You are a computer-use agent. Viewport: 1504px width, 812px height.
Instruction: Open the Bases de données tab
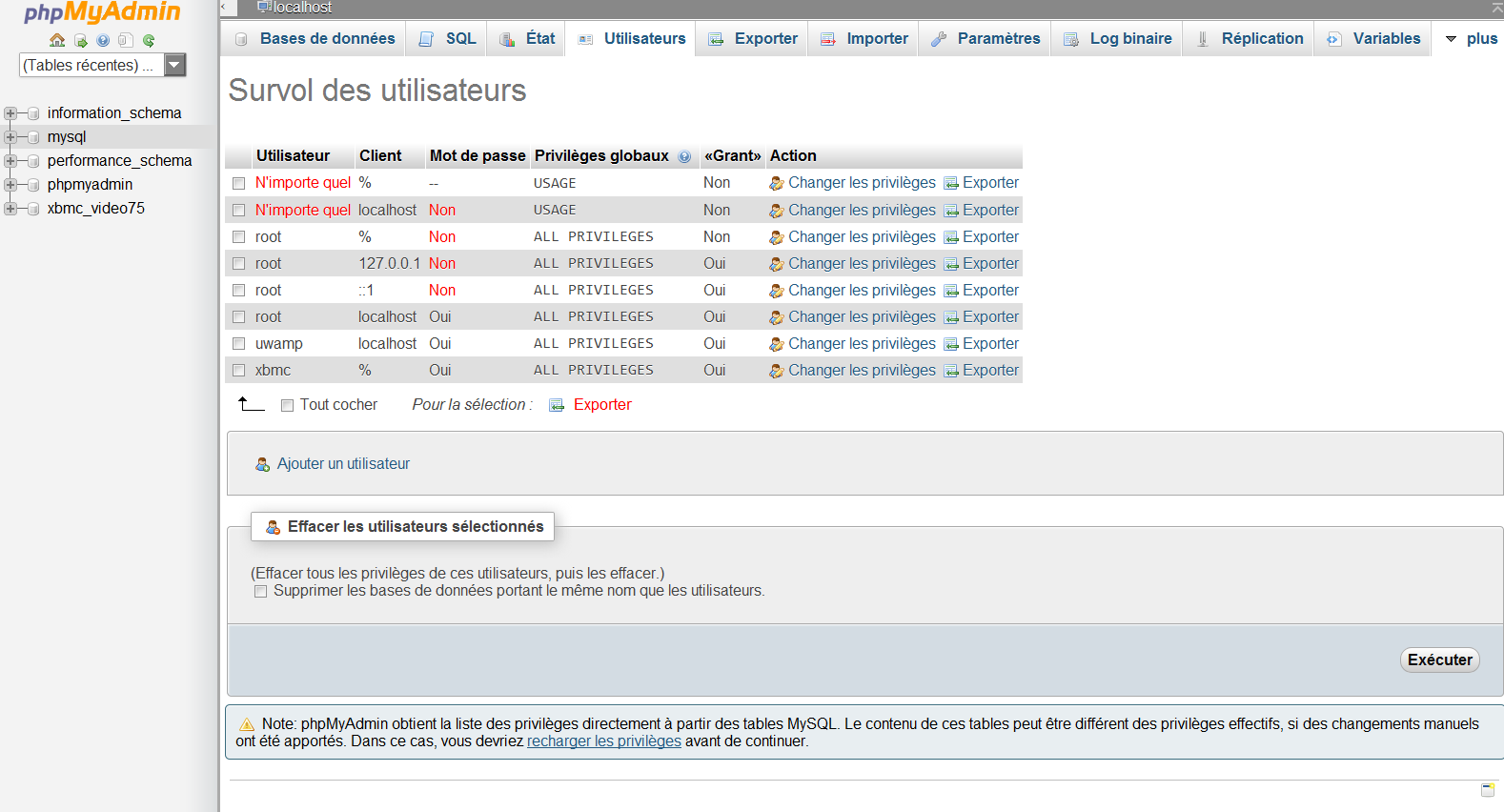coord(315,39)
